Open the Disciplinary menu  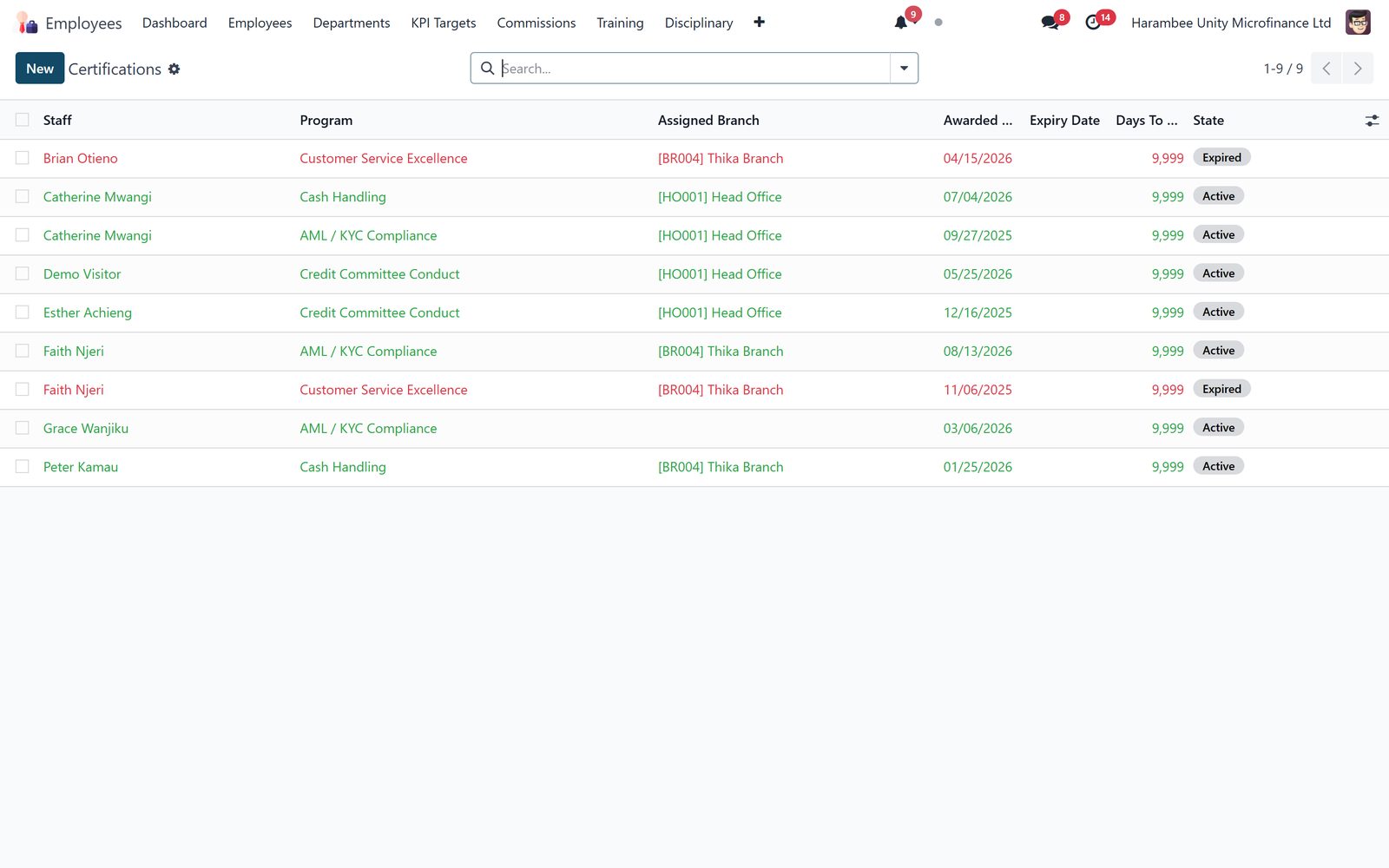[x=699, y=23]
